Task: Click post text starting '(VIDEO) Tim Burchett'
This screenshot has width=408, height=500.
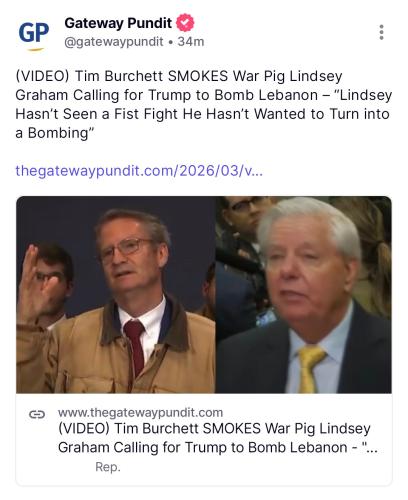Action: (204, 104)
